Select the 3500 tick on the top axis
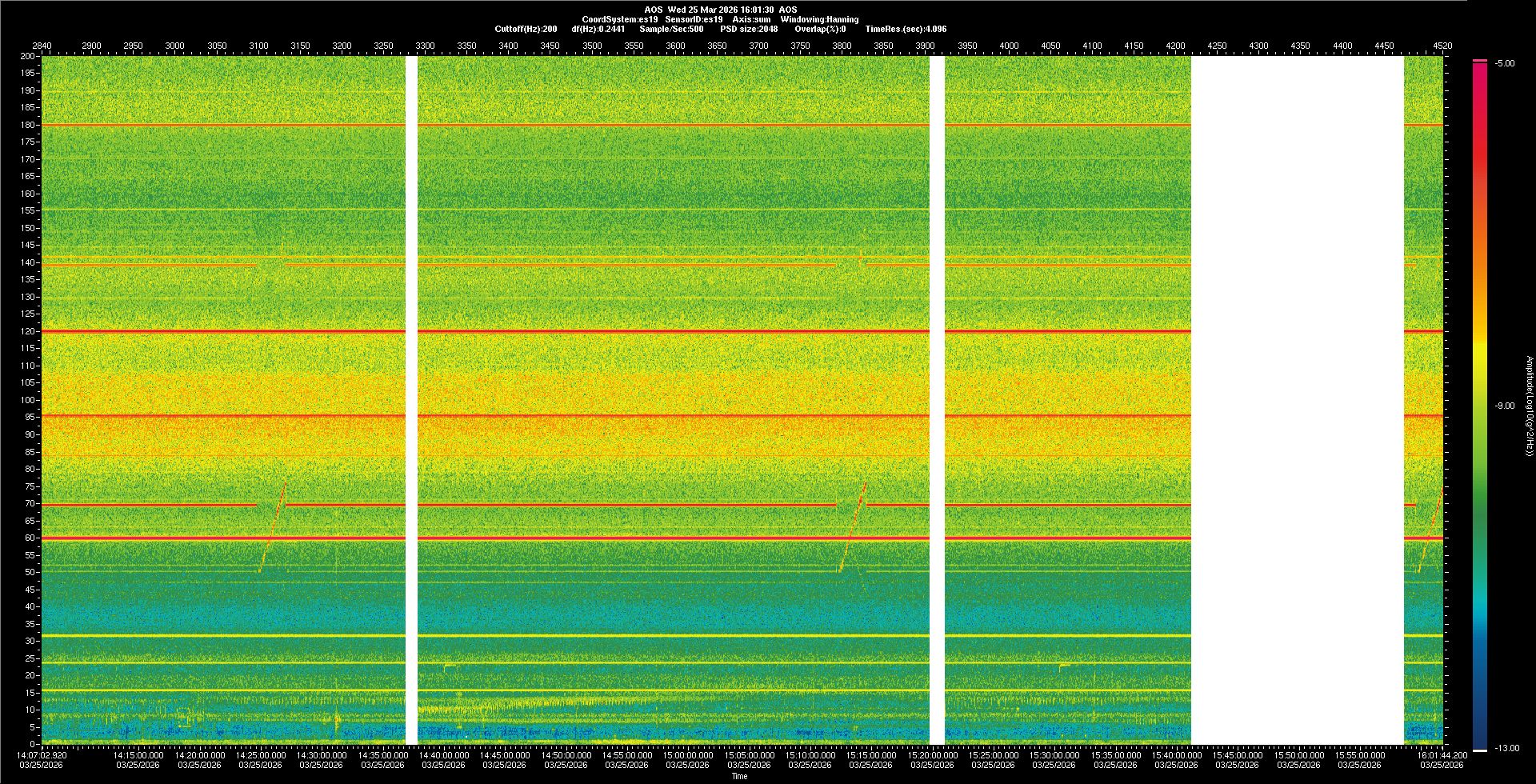This screenshot has height=784, width=1536. (x=592, y=46)
